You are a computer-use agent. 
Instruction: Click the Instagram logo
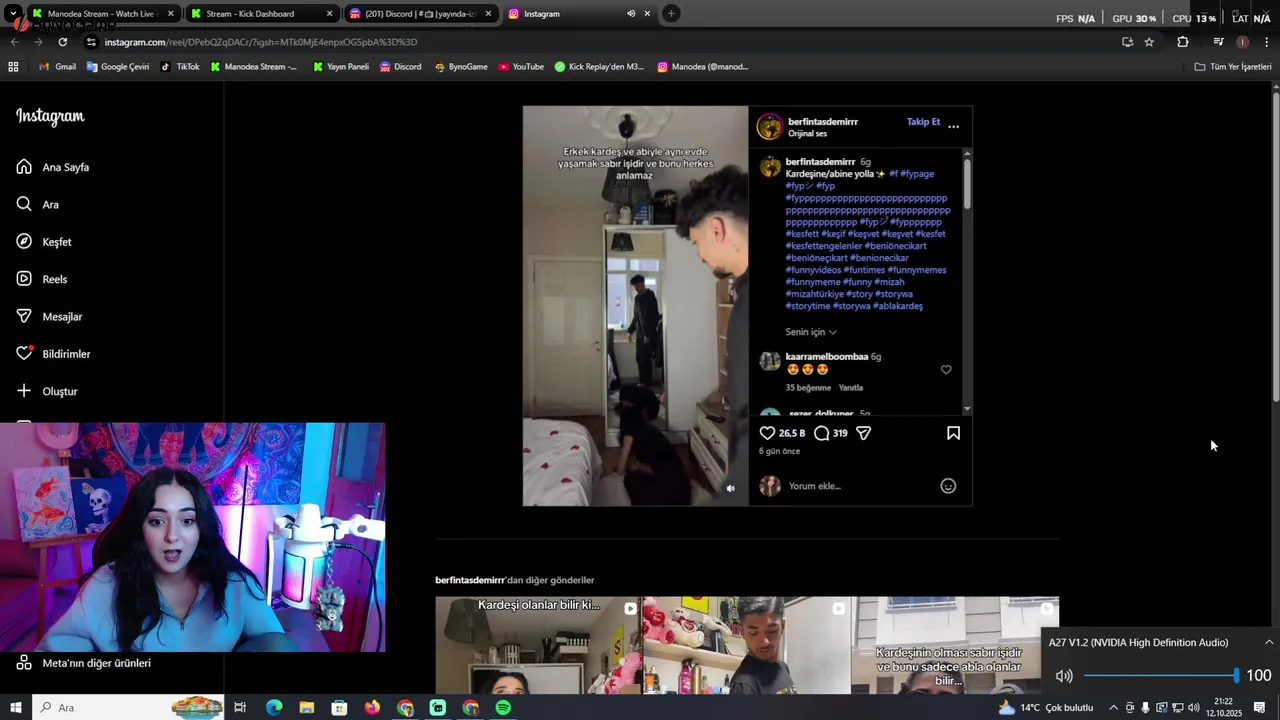coord(50,116)
